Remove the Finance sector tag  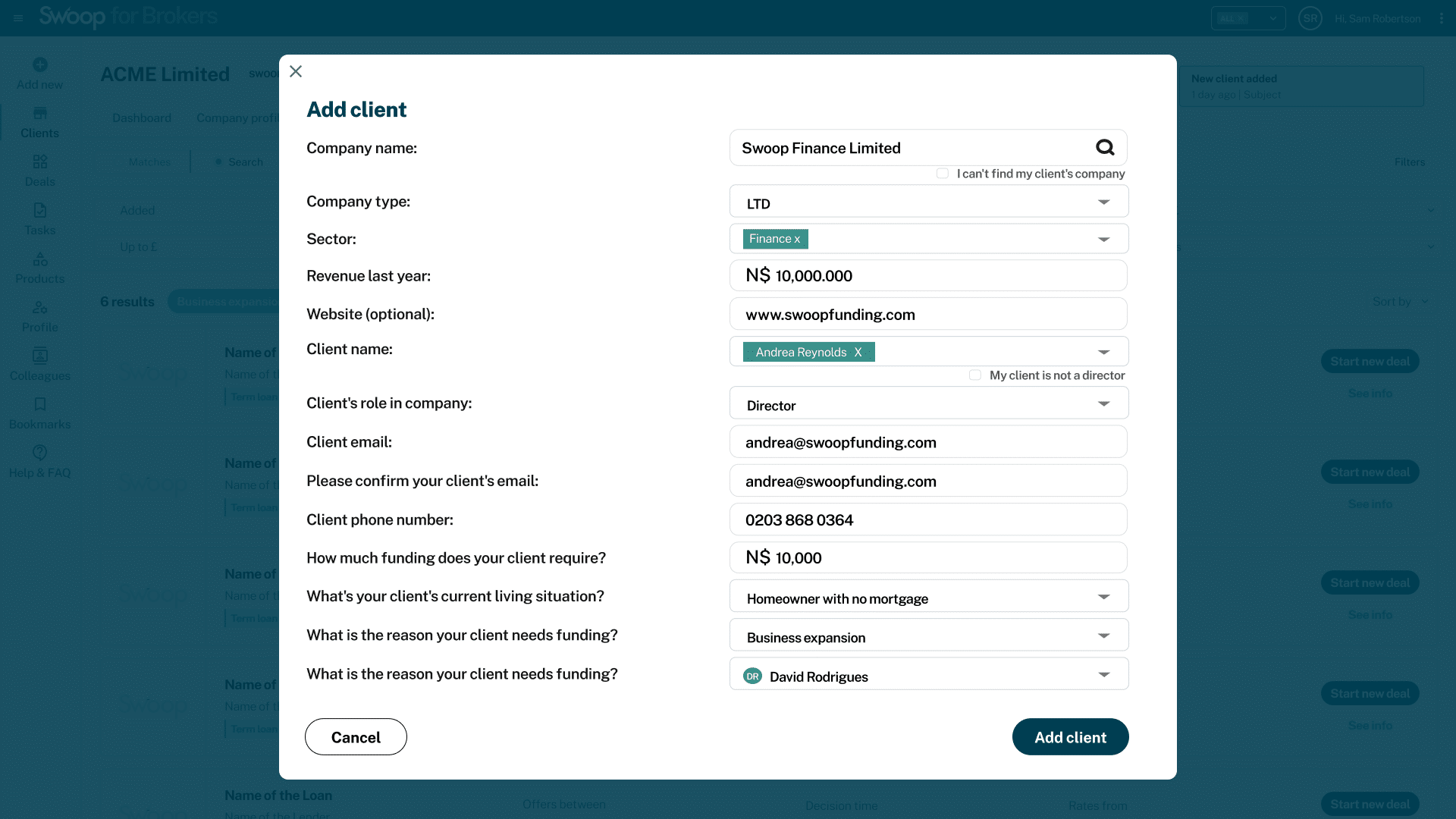point(797,240)
